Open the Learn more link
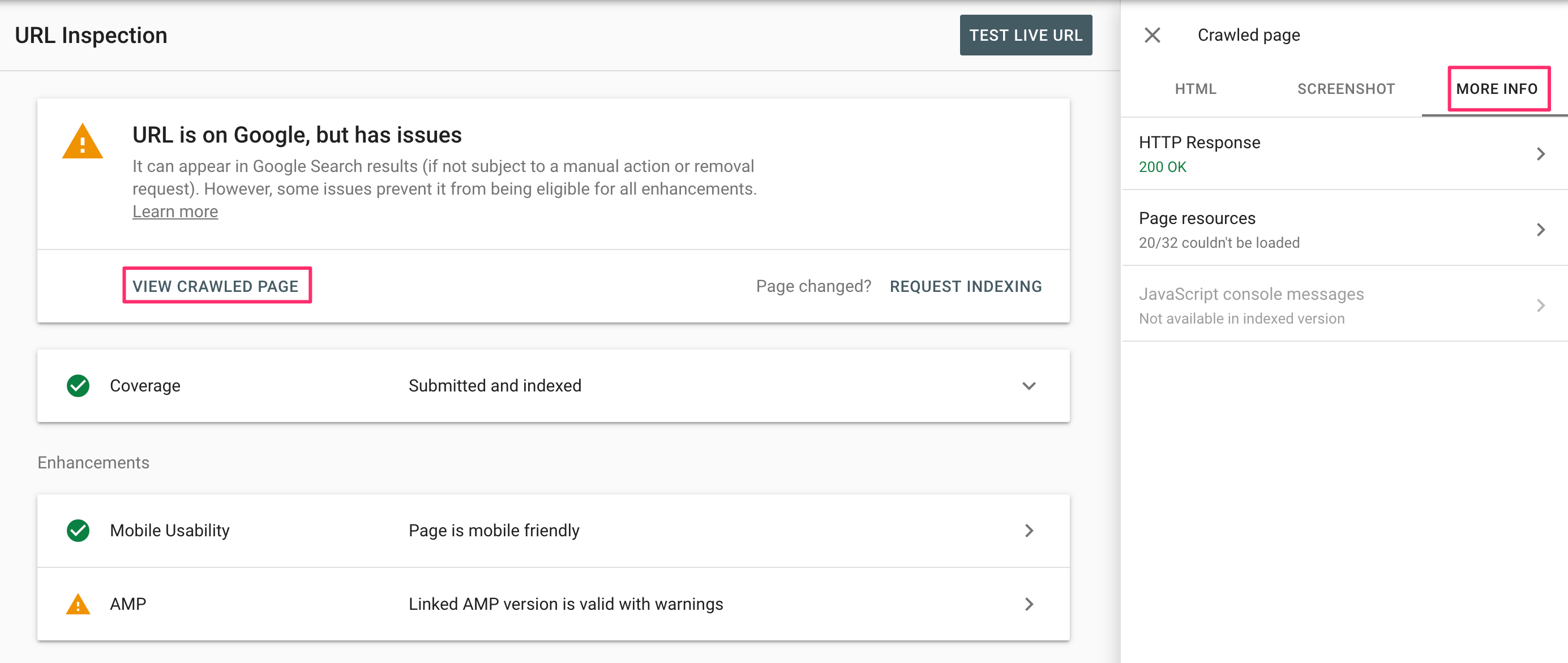 tap(175, 212)
